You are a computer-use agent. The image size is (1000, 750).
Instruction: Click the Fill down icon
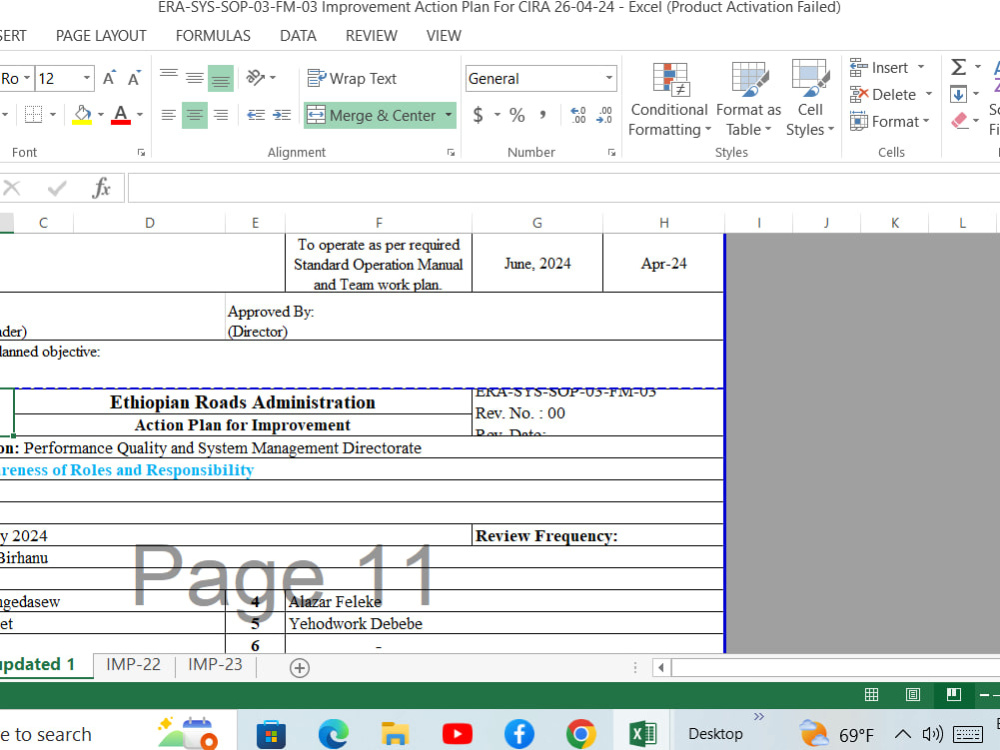958,94
